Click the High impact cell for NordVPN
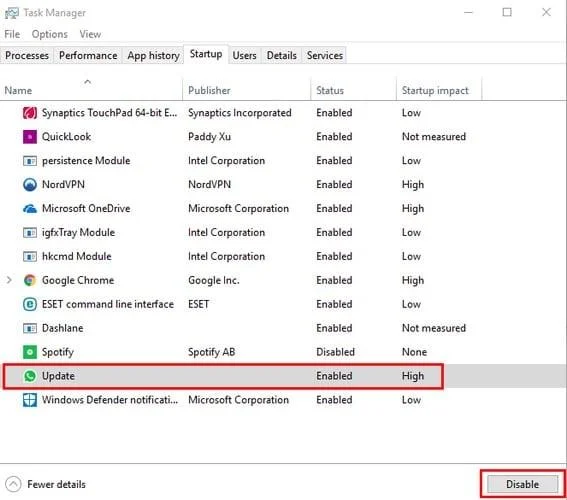This screenshot has width=567, height=500. 413,185
